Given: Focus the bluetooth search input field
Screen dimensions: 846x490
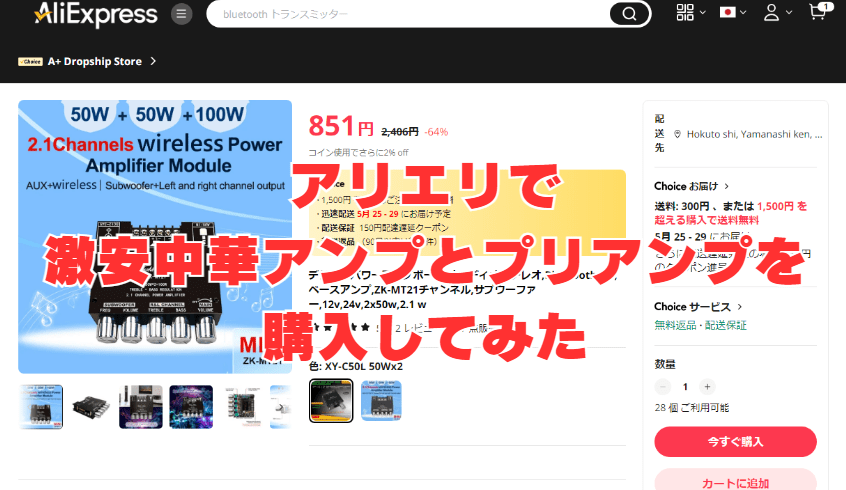Looking at the screenshot, I should coord(407,14).
